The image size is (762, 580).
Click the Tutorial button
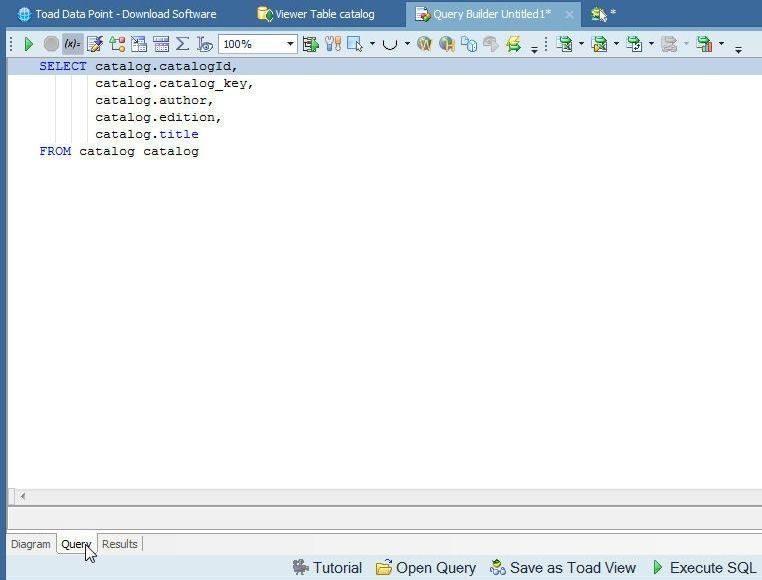(328, 567)
